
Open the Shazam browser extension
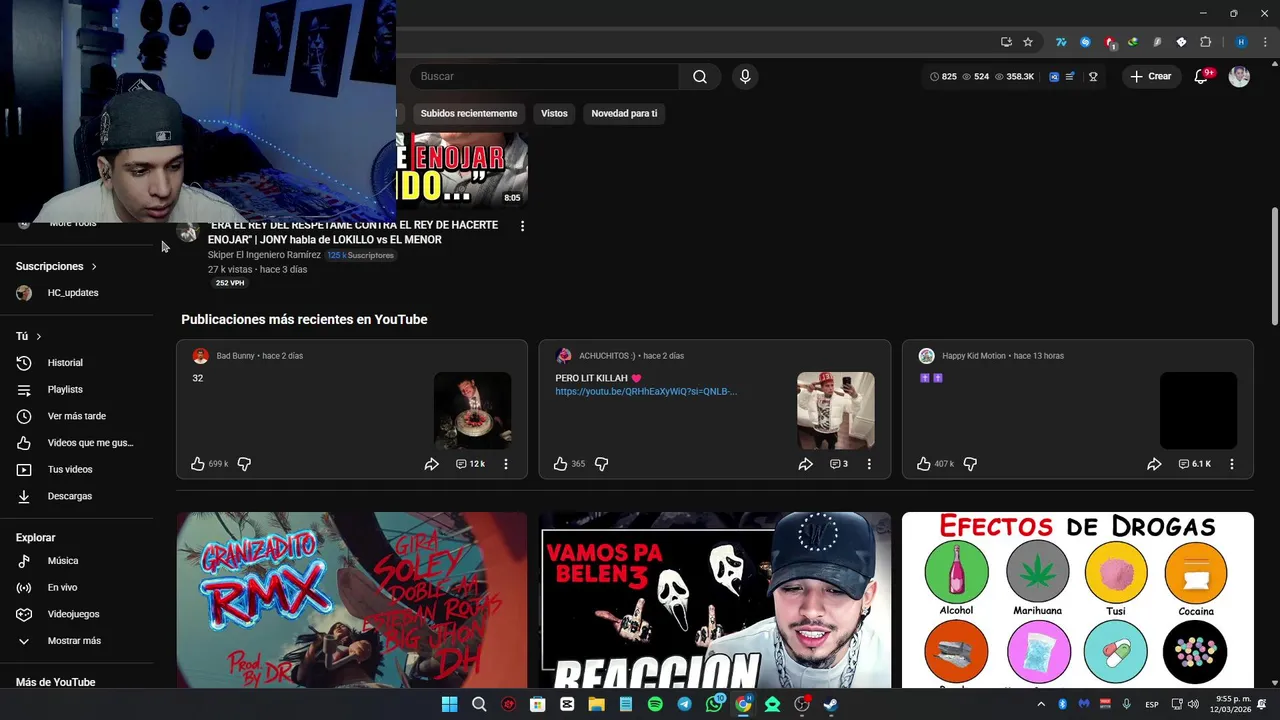(x=1085, y=42)
